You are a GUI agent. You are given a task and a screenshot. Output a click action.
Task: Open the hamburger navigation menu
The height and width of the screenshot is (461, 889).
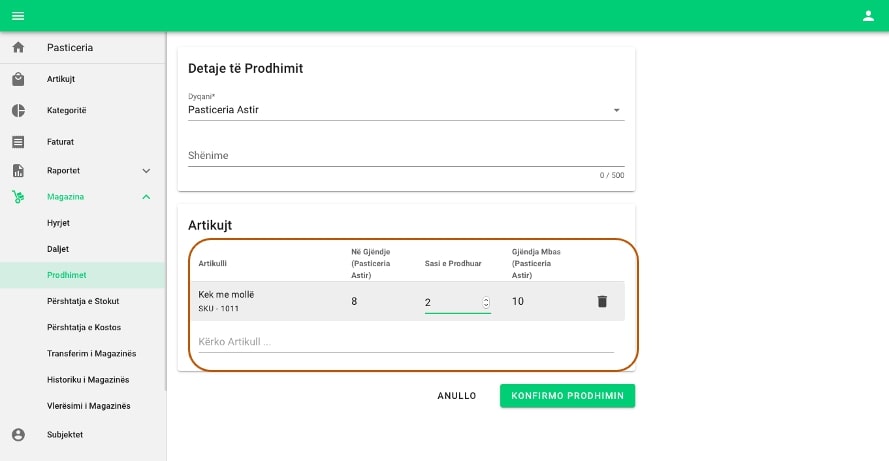point(18,16)
